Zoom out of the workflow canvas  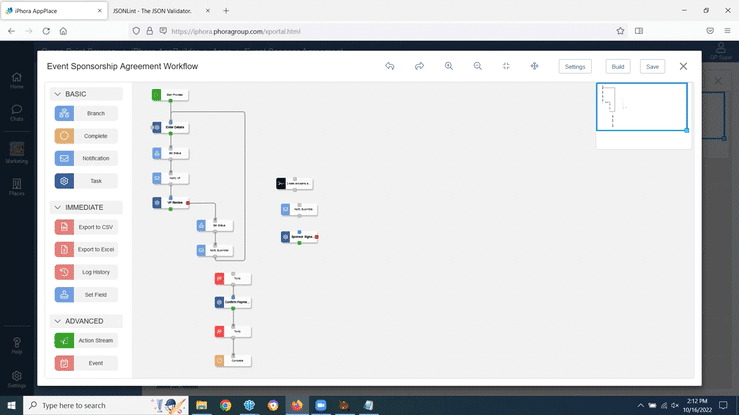(x=477, y=66)
